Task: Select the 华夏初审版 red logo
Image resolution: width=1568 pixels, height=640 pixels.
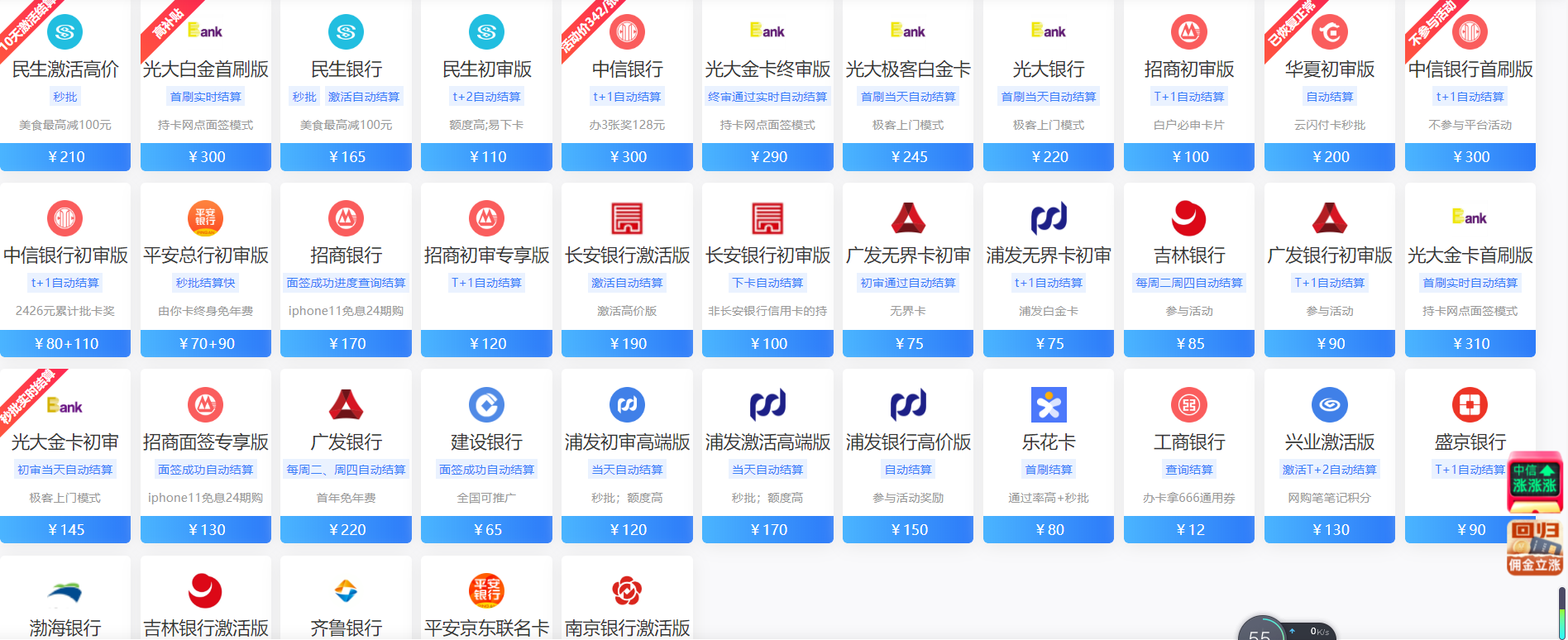Action: click(1330, 32)
